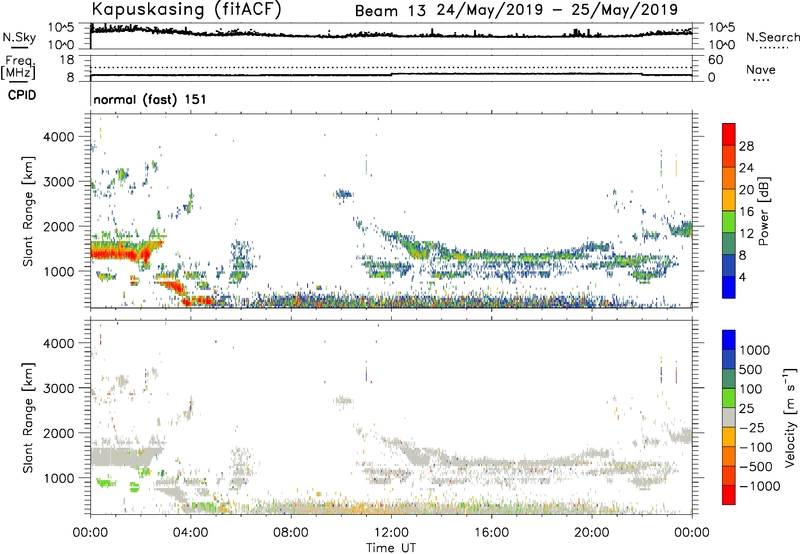
Task: Click the 2000 tick in velocity panel
Action: point(59,433)
